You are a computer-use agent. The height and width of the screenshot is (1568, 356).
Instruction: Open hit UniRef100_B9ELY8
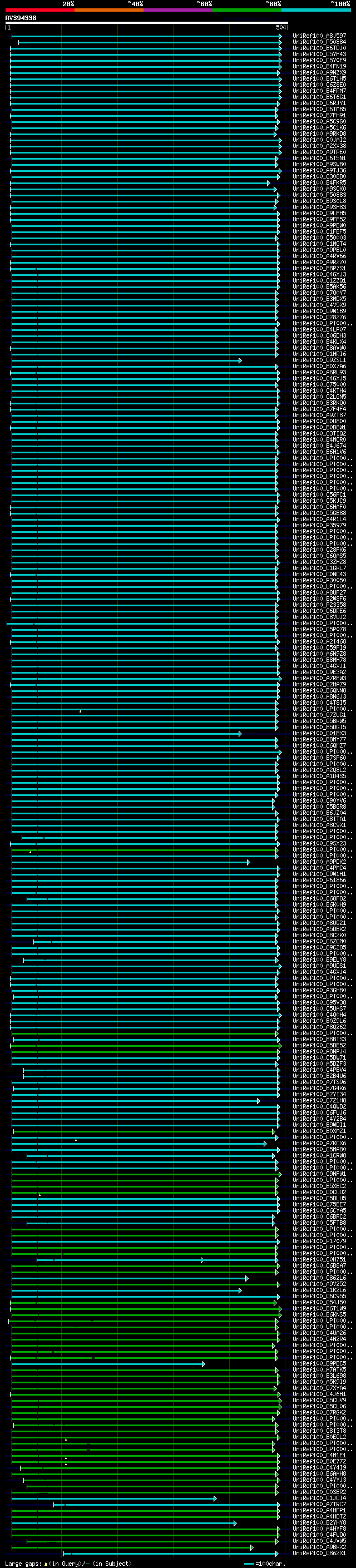(x=319, y=960)
